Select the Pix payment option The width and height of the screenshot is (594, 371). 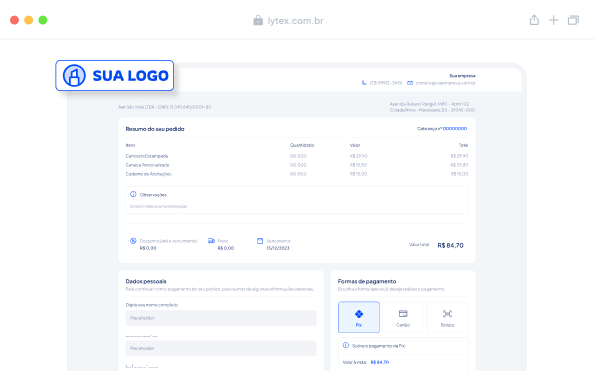tap(359, 317)
